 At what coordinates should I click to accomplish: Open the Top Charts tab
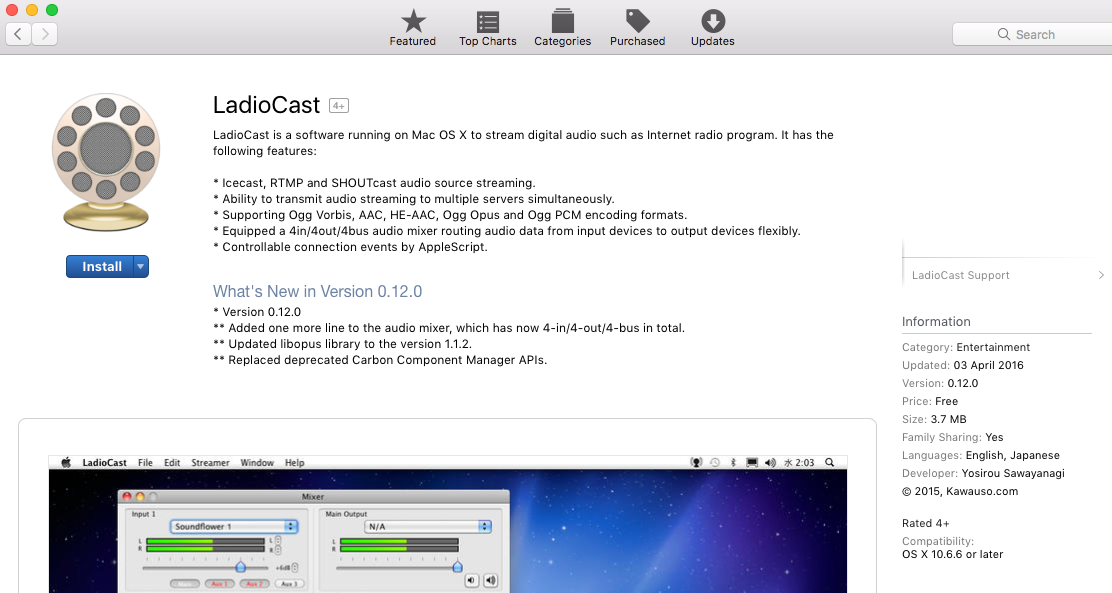(x=488, y=28)
